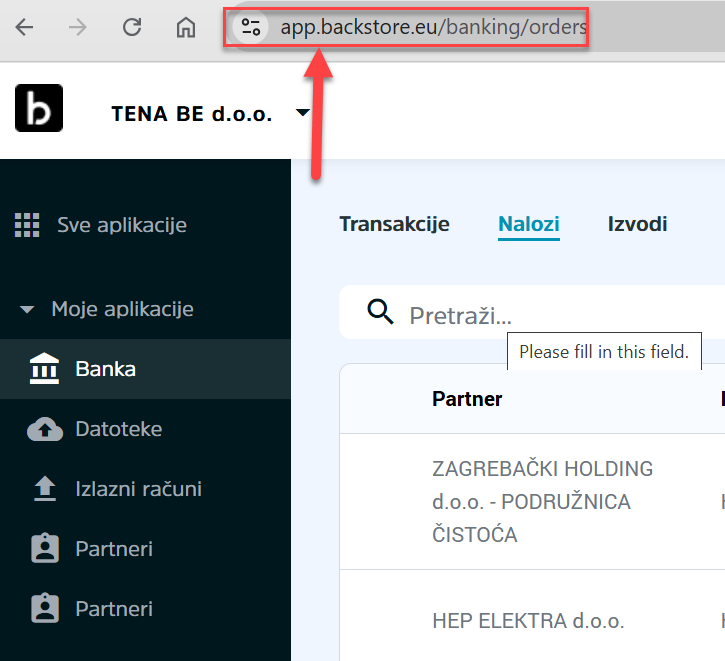Click the browser back arrow

point(24,28)
